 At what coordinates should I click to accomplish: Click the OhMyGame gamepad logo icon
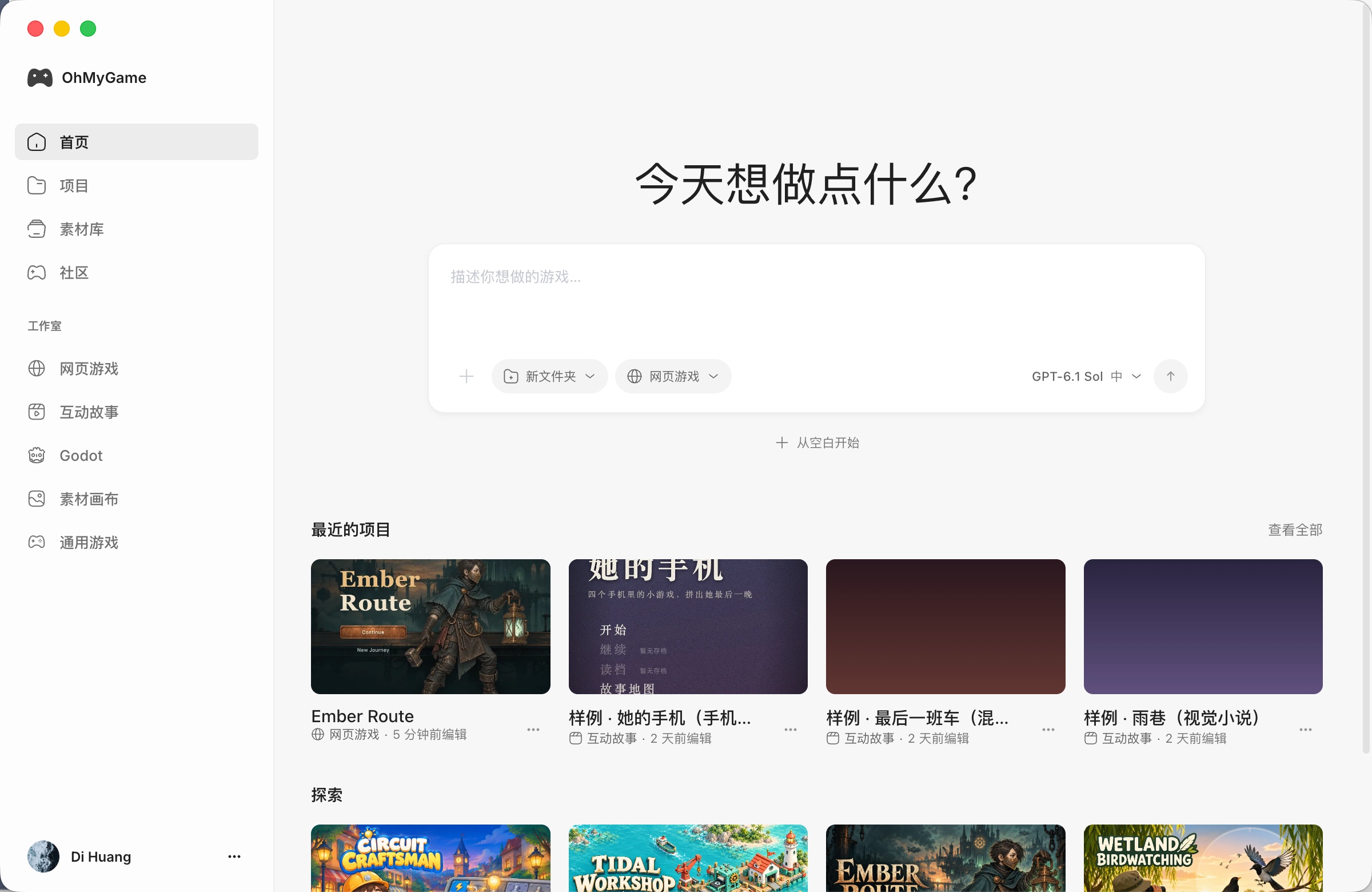click(x=40, y=78)
